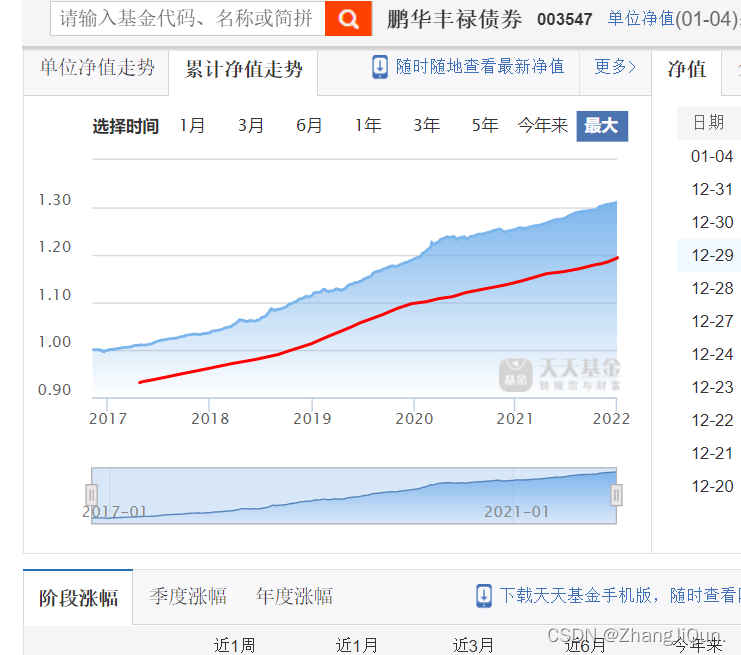Viewport: 741px width, 655px height.
Task: Open the 随时随地查看最新净值 link
Action: click(x=480, y=67)
